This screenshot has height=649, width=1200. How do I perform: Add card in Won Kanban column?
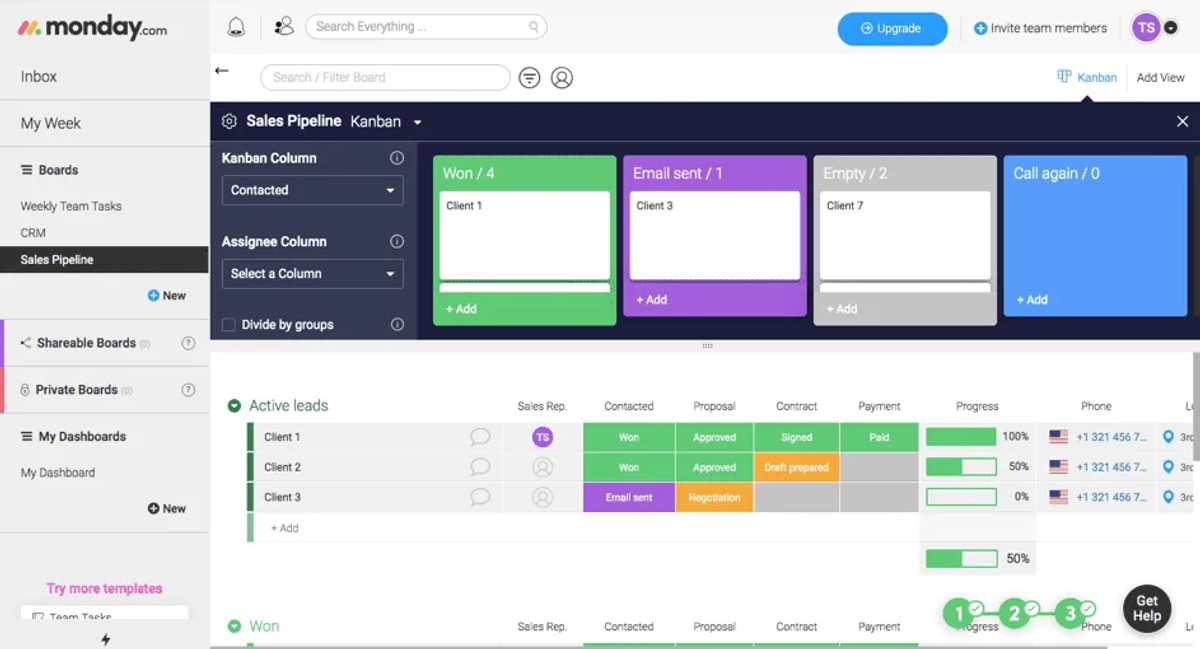[x=461, y=309]
